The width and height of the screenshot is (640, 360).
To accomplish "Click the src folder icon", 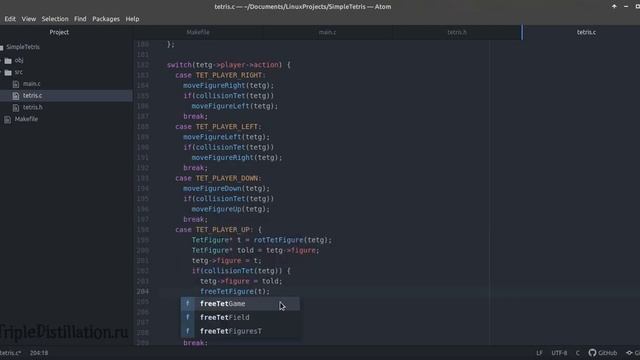I will [x=8, y=73].
